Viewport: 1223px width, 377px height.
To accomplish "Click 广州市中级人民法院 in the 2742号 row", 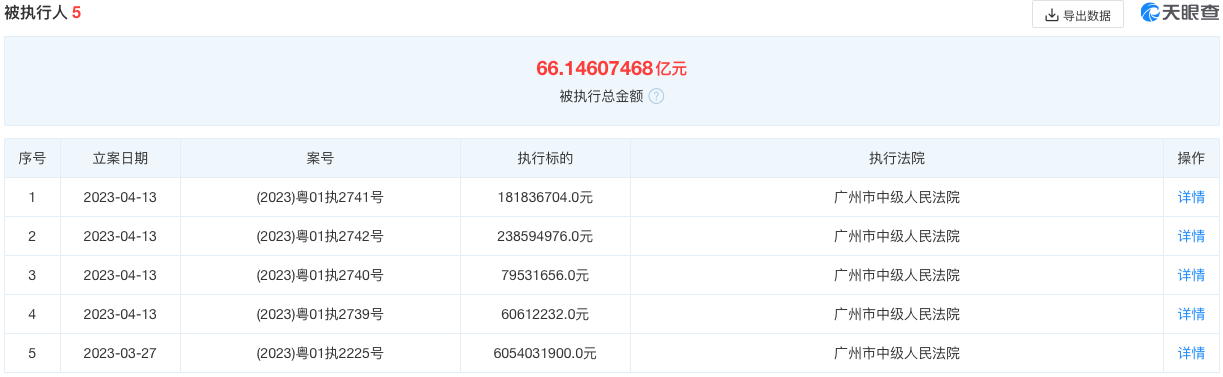I will click(x=897, y=236).
